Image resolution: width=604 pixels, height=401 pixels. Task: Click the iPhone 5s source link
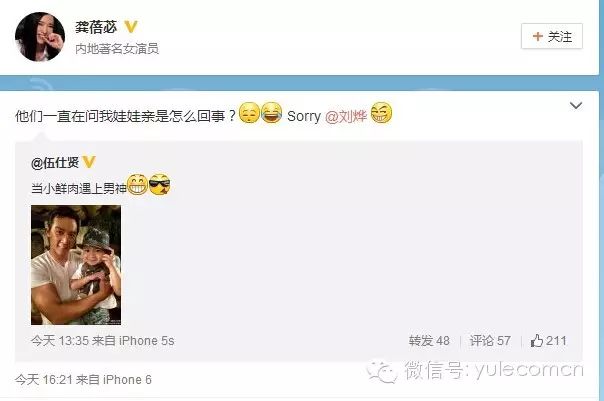(146, 341)
